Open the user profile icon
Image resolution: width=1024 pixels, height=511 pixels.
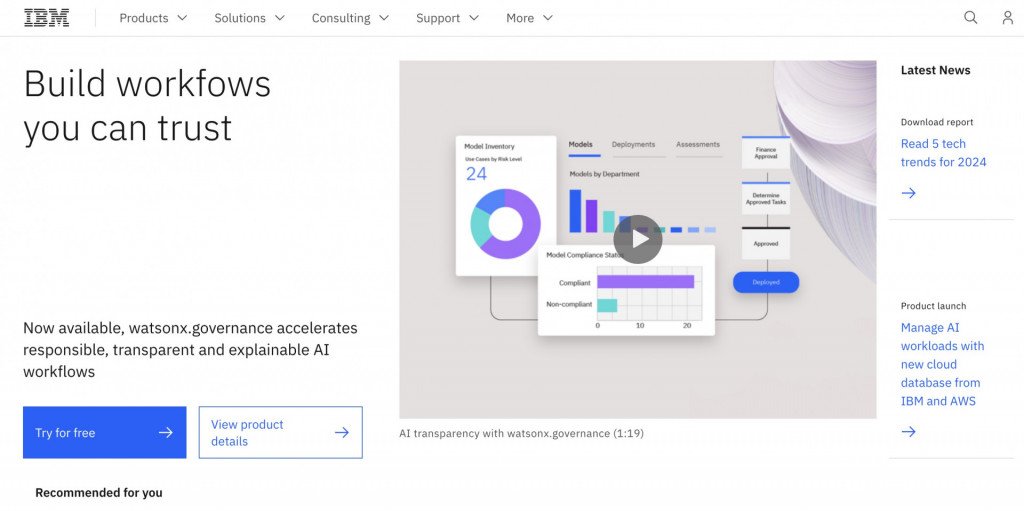click(1008, 18)
